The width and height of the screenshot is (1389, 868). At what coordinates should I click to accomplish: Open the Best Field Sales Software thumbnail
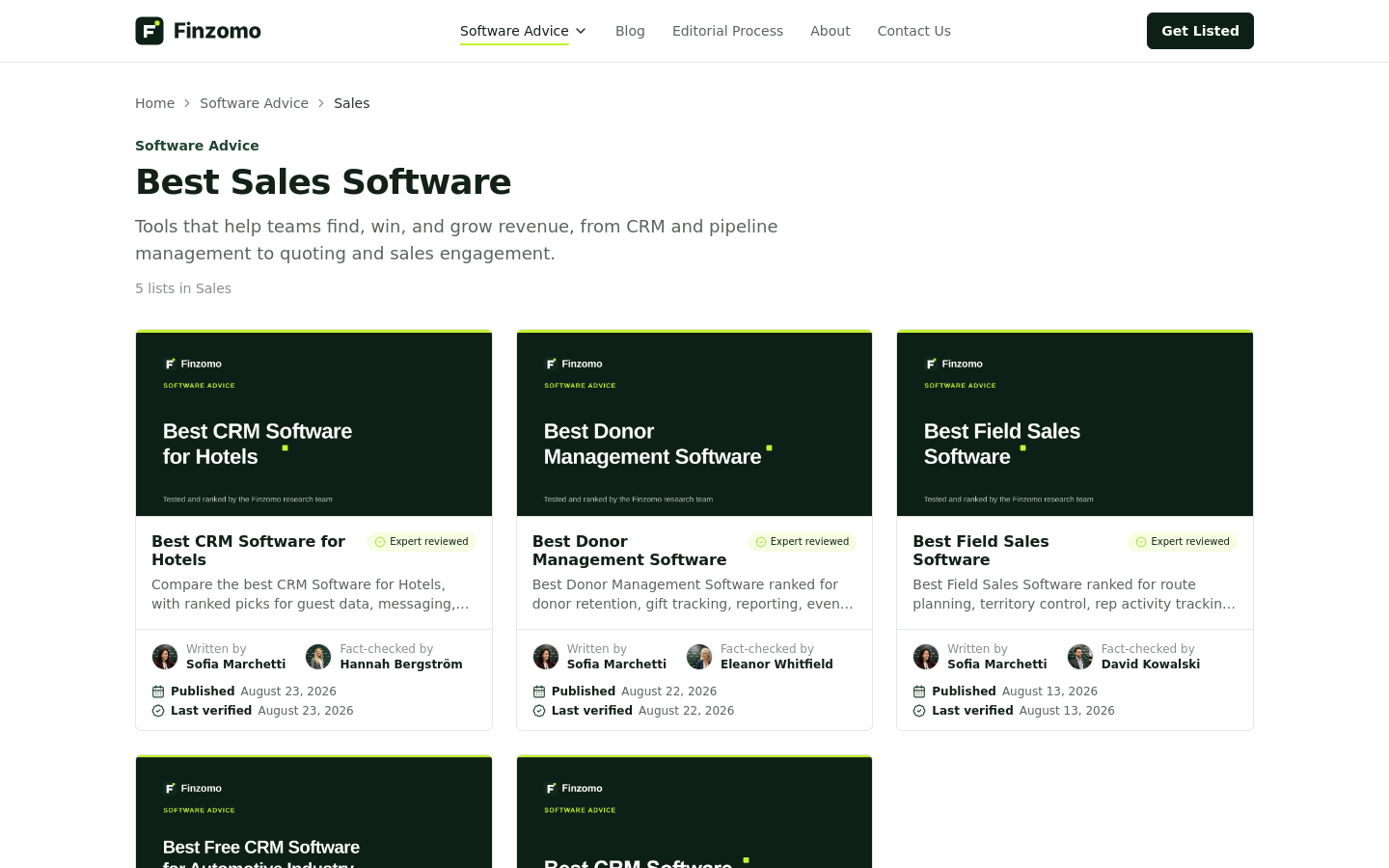[x=1075, y=423]
